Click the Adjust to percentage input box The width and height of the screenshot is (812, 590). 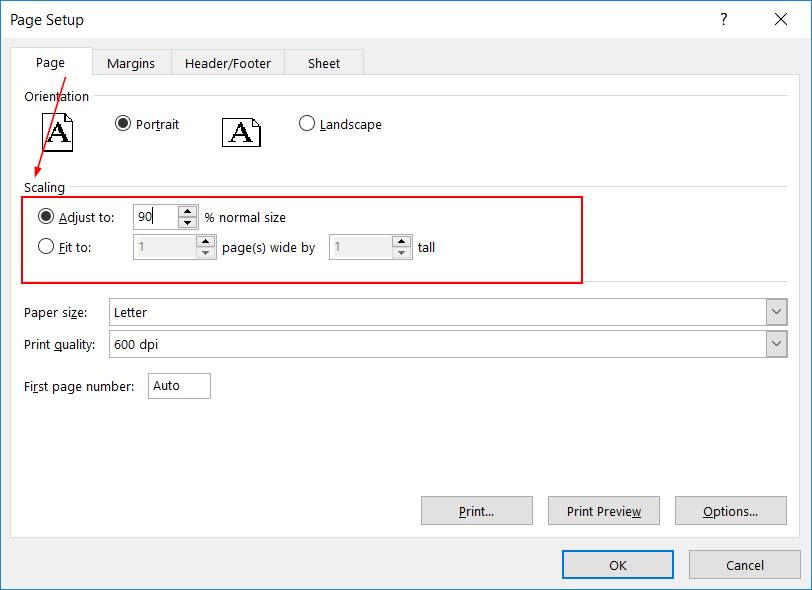(x=155, y=217)
